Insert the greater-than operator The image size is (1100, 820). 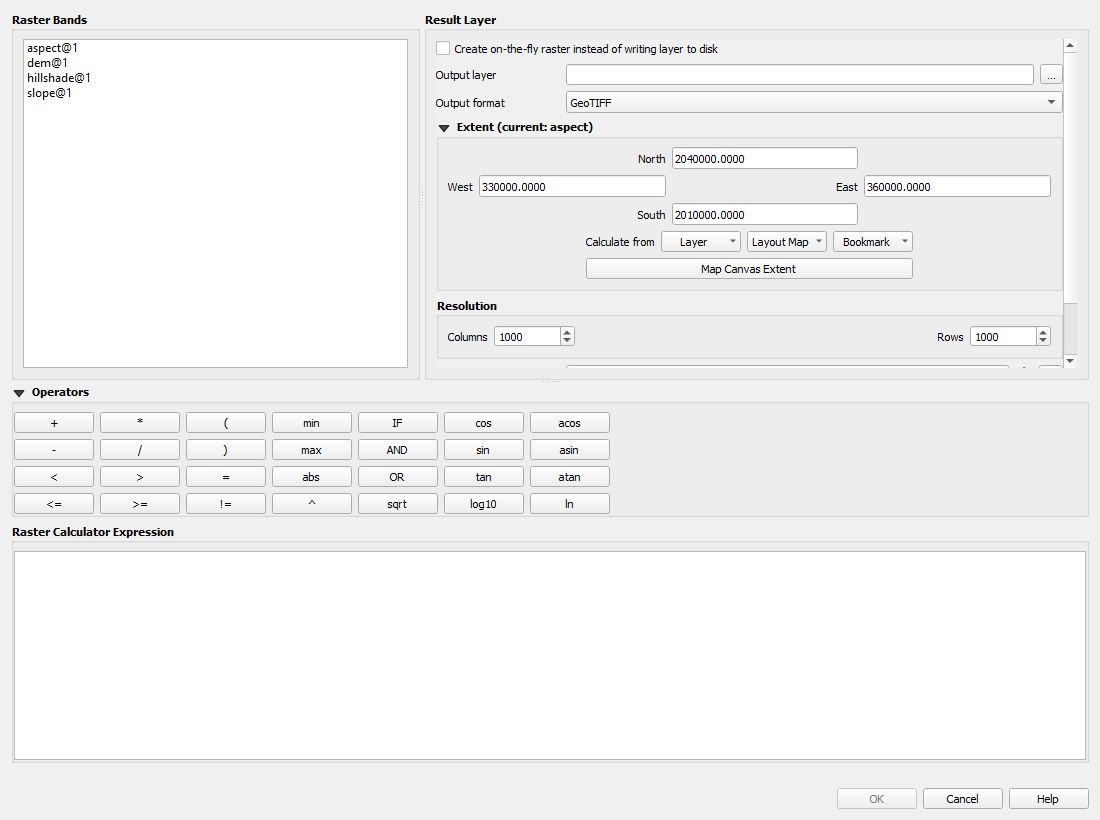[x=140, y=477]
